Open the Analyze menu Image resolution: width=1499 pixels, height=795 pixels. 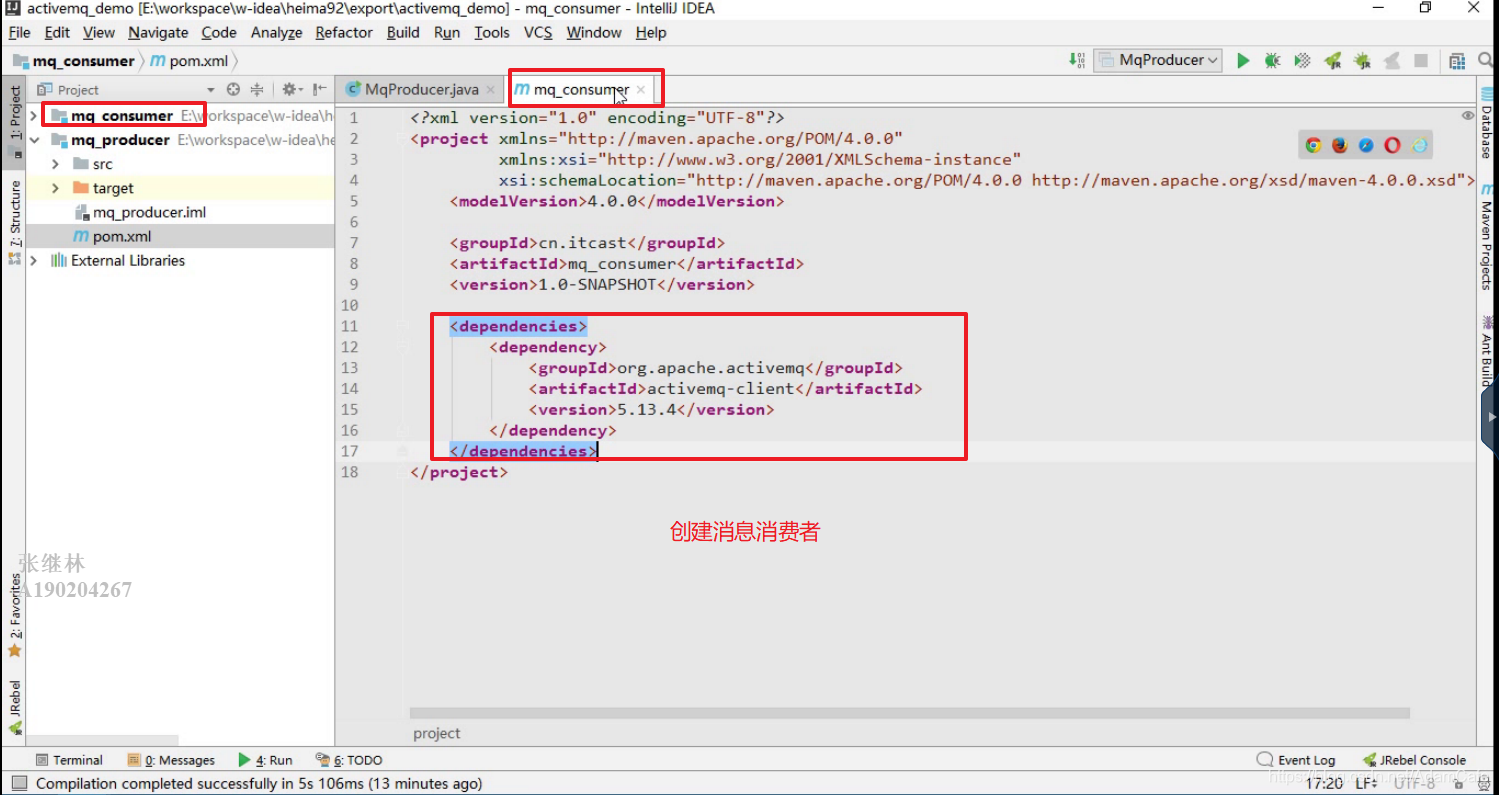276,32
